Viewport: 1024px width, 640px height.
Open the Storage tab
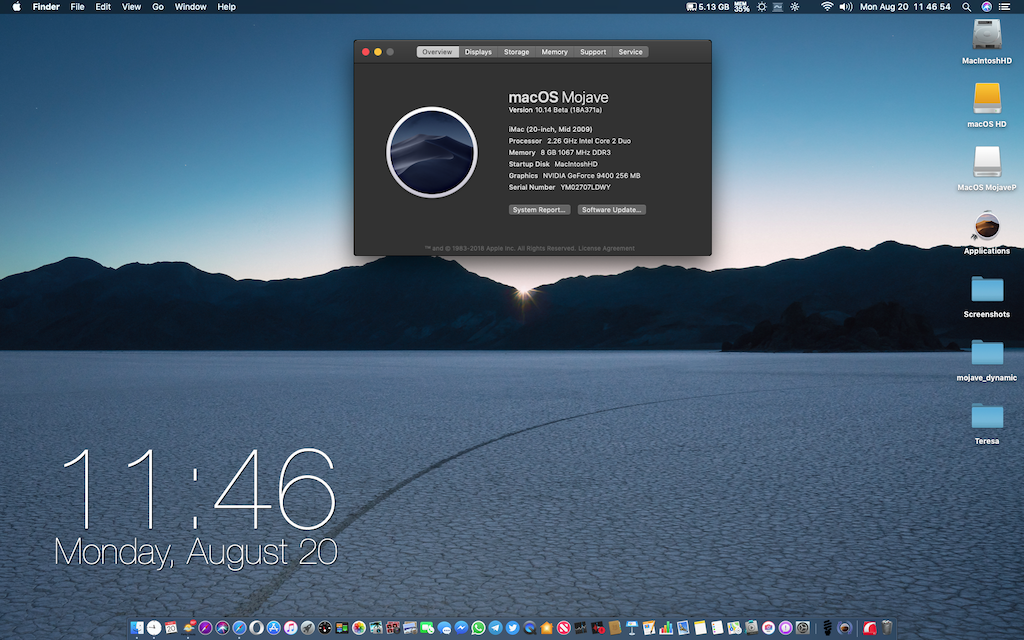[516, 52]
